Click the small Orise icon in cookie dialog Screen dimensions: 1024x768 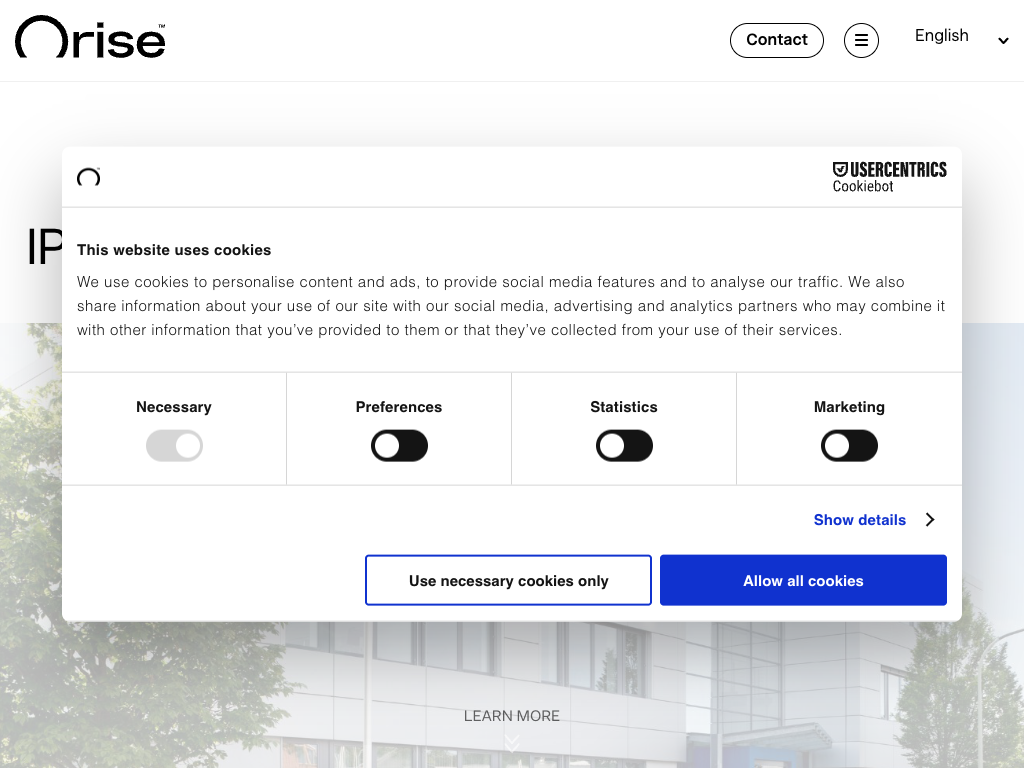pyautogui.click(x=89, y=177)
